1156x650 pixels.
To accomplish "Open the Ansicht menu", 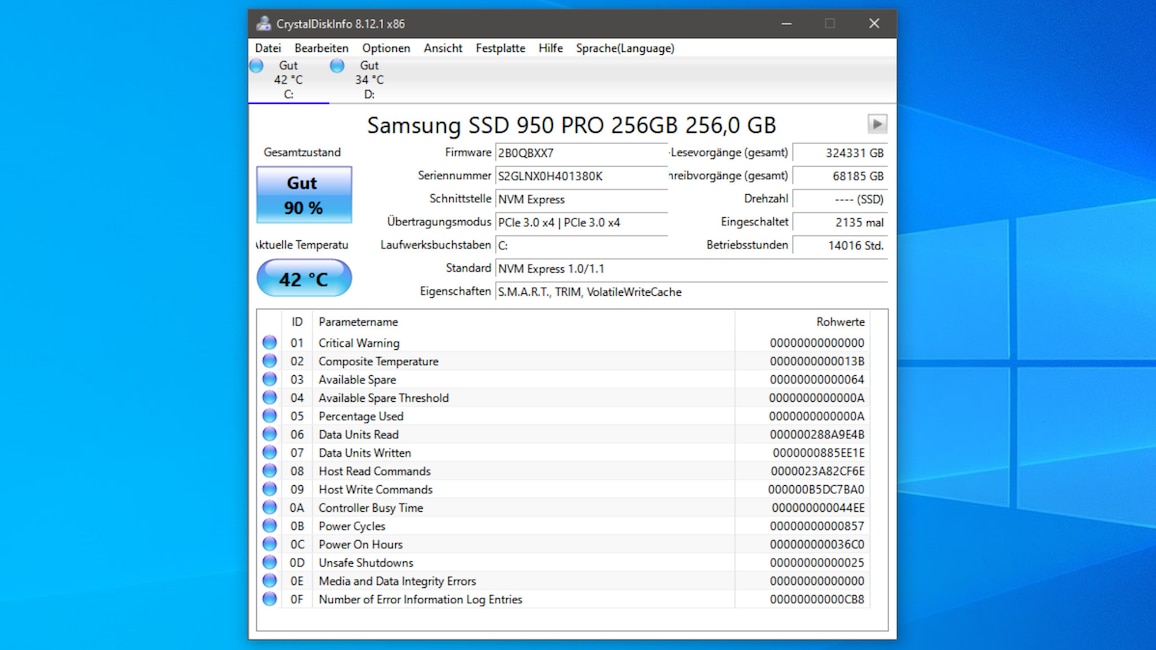I will [x=443, y=48].
